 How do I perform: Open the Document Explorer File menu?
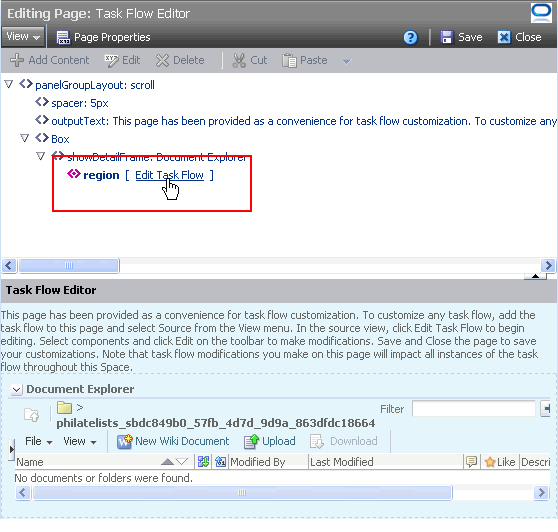38,442
